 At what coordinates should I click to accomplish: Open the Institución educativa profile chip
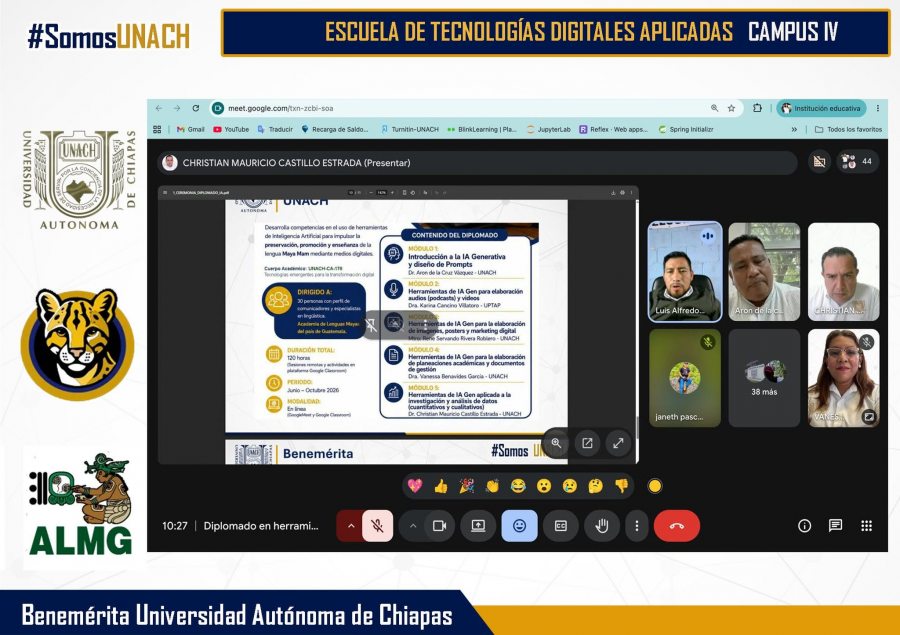[821, 108]
